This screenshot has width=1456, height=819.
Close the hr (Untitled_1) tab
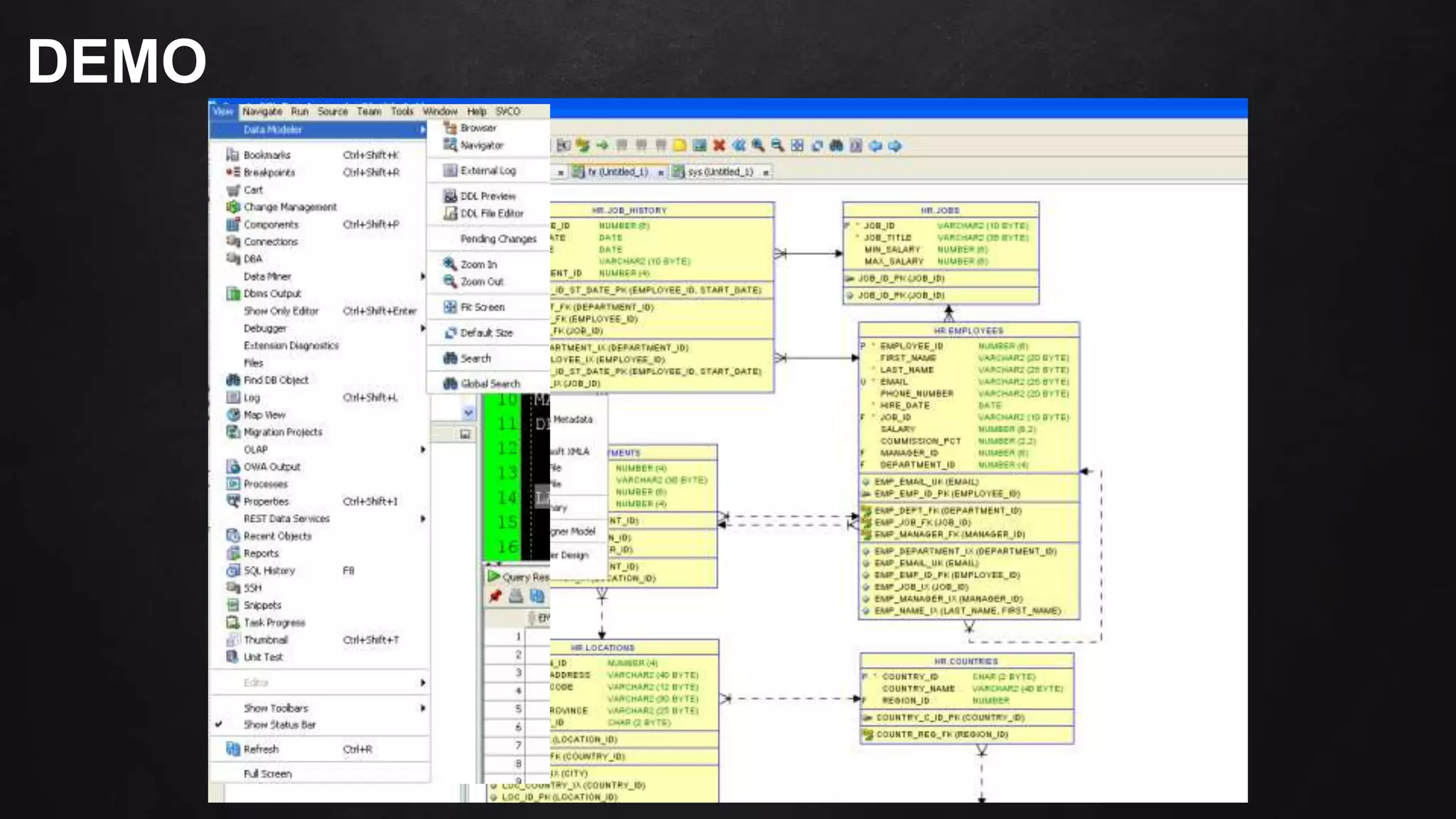660,173
